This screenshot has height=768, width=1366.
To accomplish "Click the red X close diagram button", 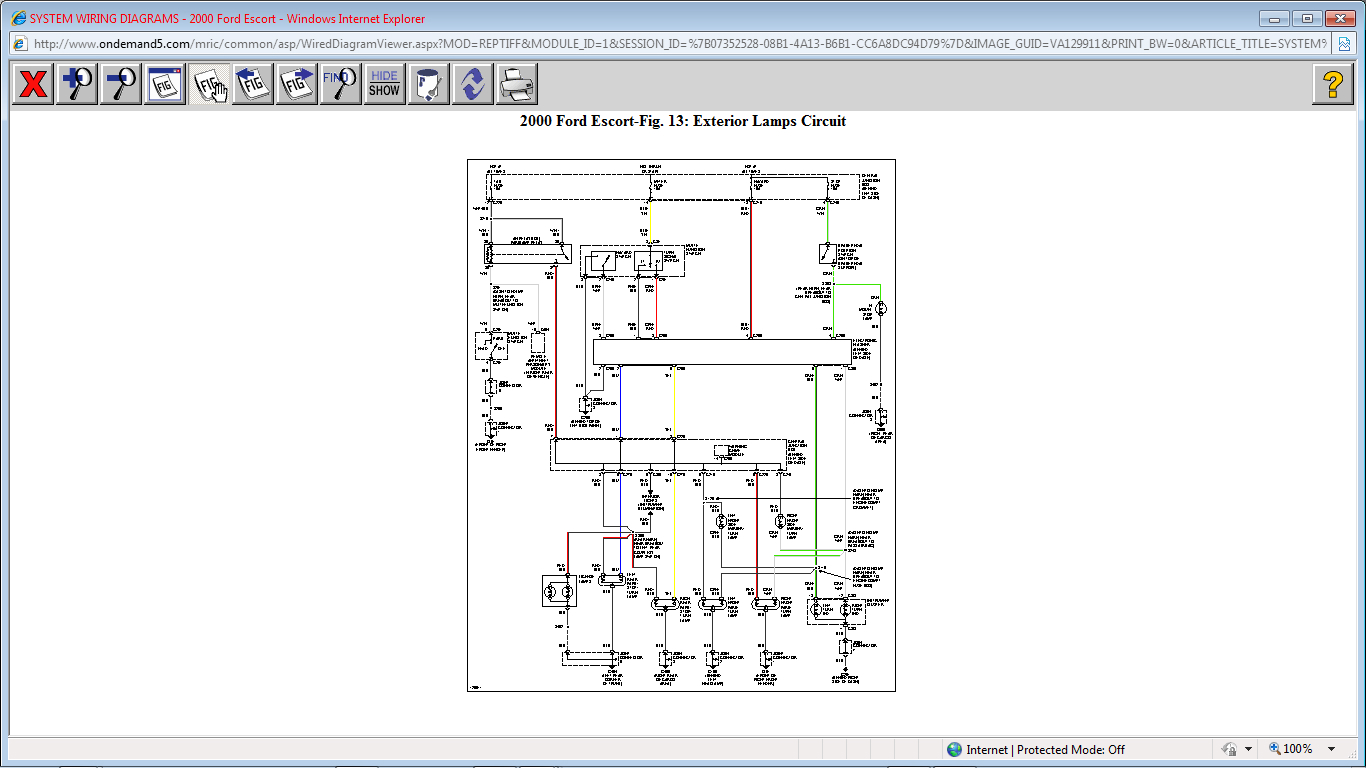I will (x=33, y=84).
